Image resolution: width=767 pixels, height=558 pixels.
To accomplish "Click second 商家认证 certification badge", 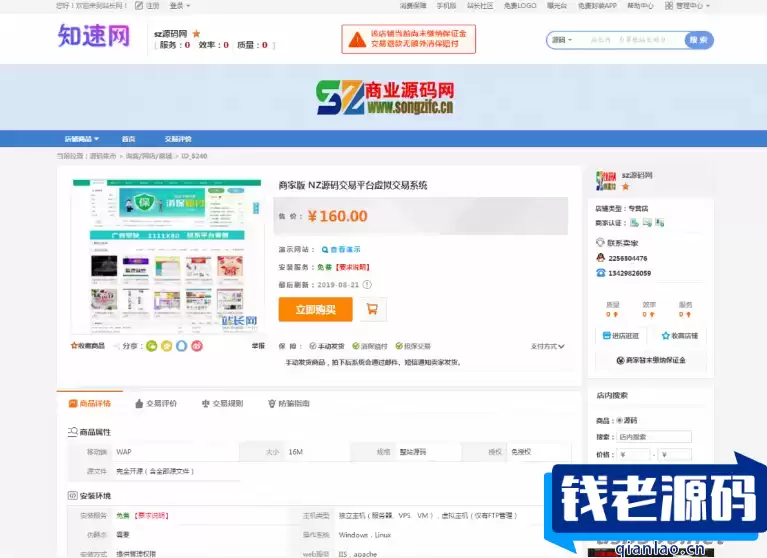I will pos(647,223).
